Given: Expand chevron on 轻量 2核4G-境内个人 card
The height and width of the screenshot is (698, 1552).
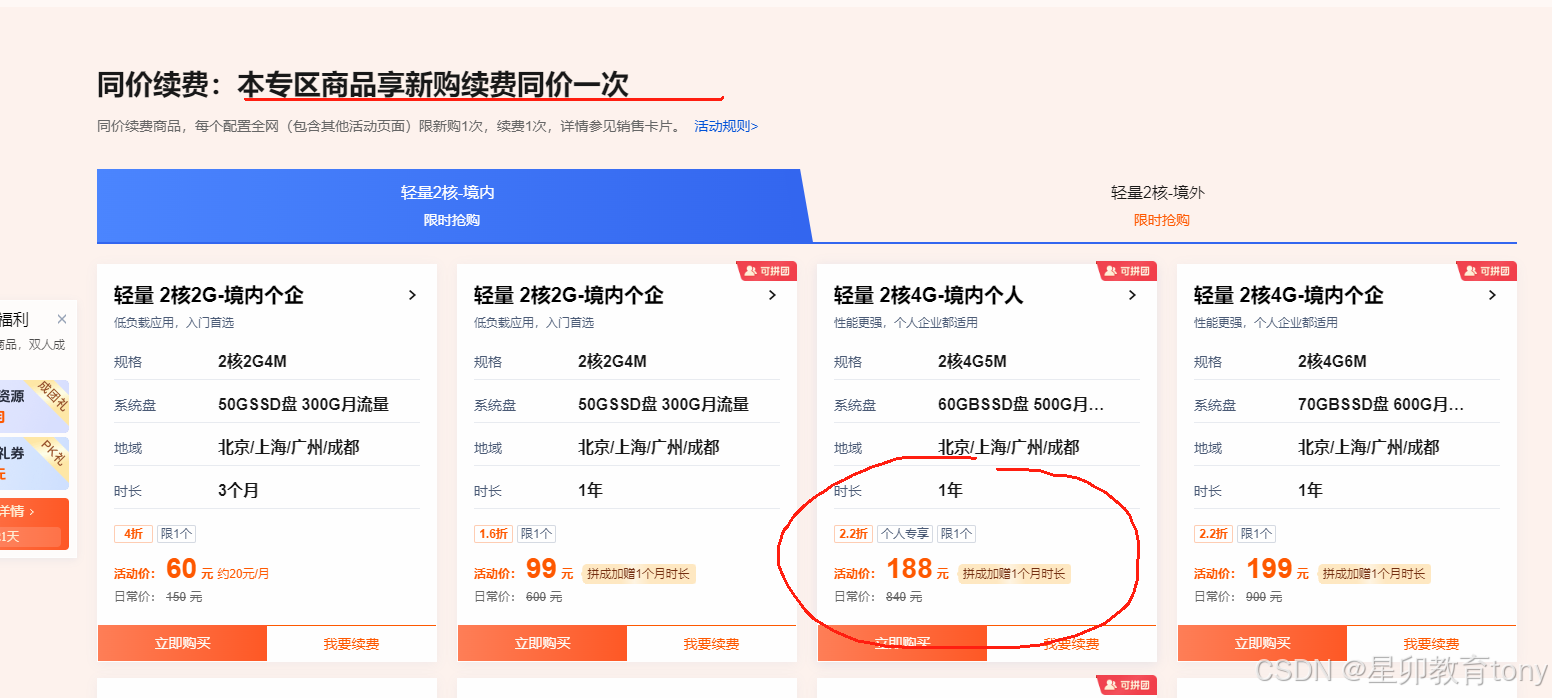Looking at the screenshot, I should (1132, 295).
